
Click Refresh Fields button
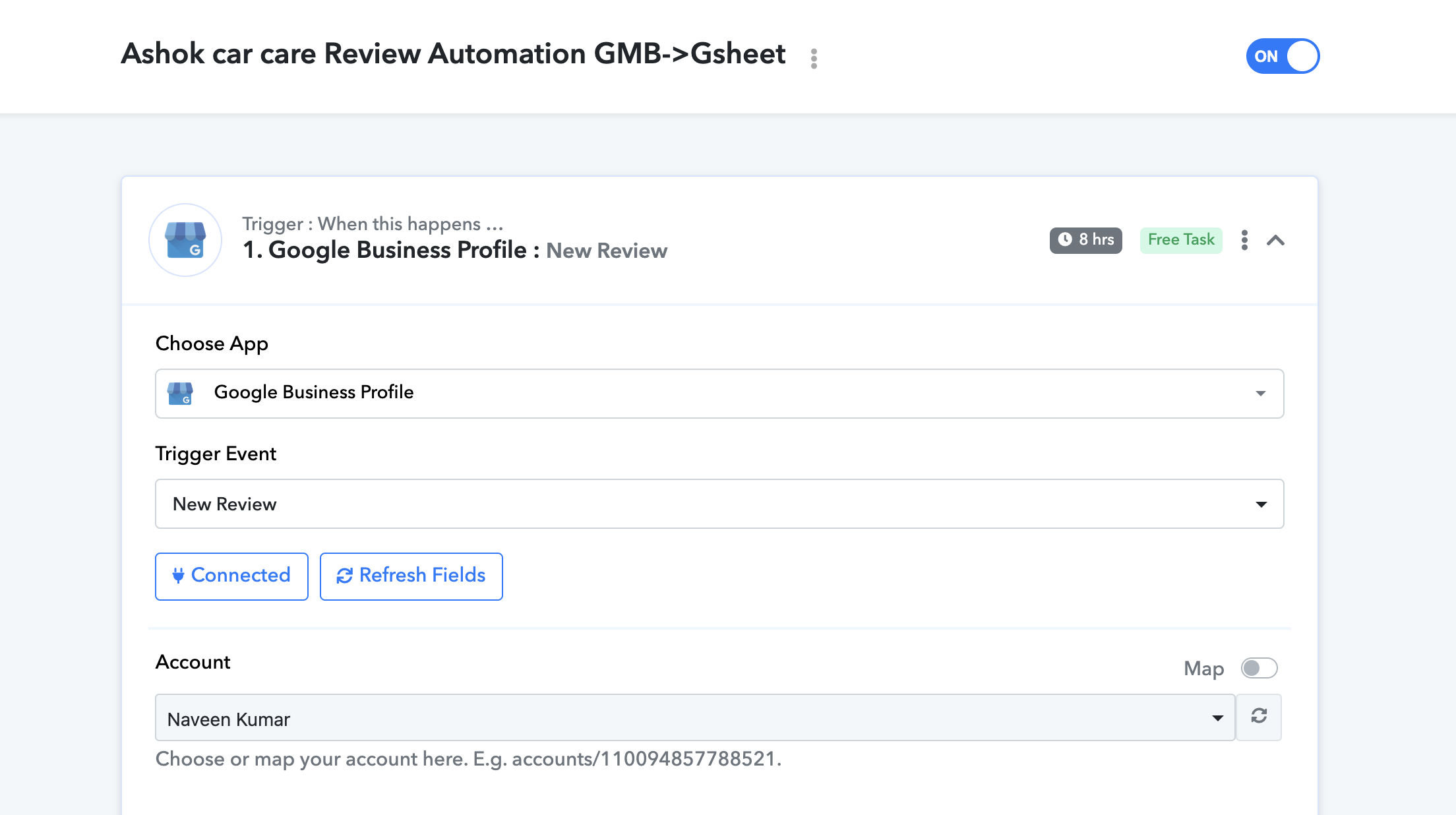point(411,576)
